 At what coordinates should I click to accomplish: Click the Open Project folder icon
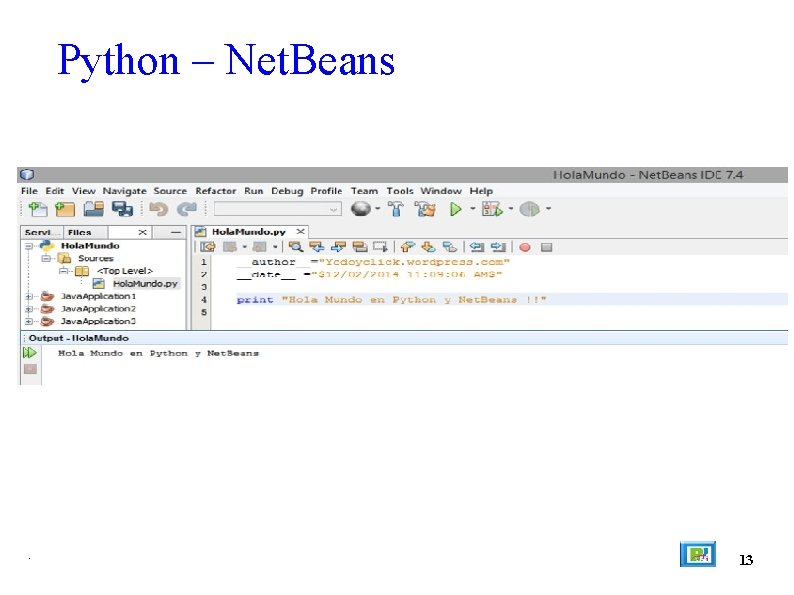94,209
